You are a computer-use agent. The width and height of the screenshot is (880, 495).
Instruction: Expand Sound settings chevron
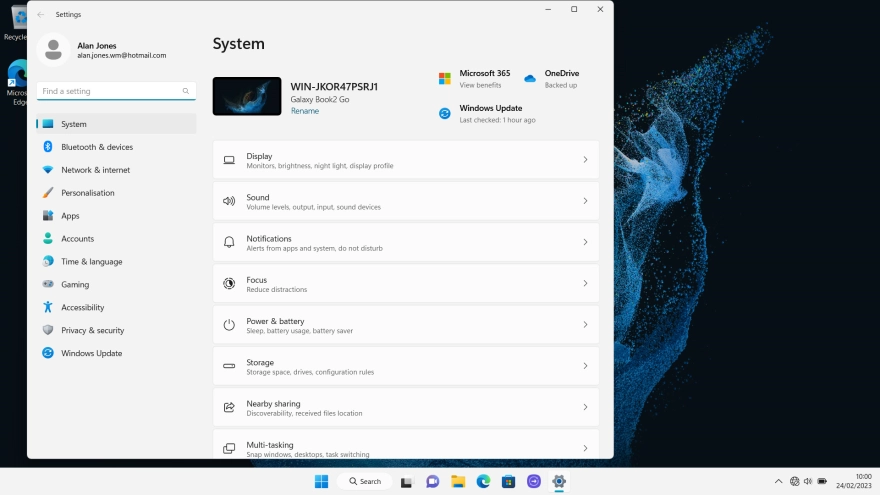585,201
